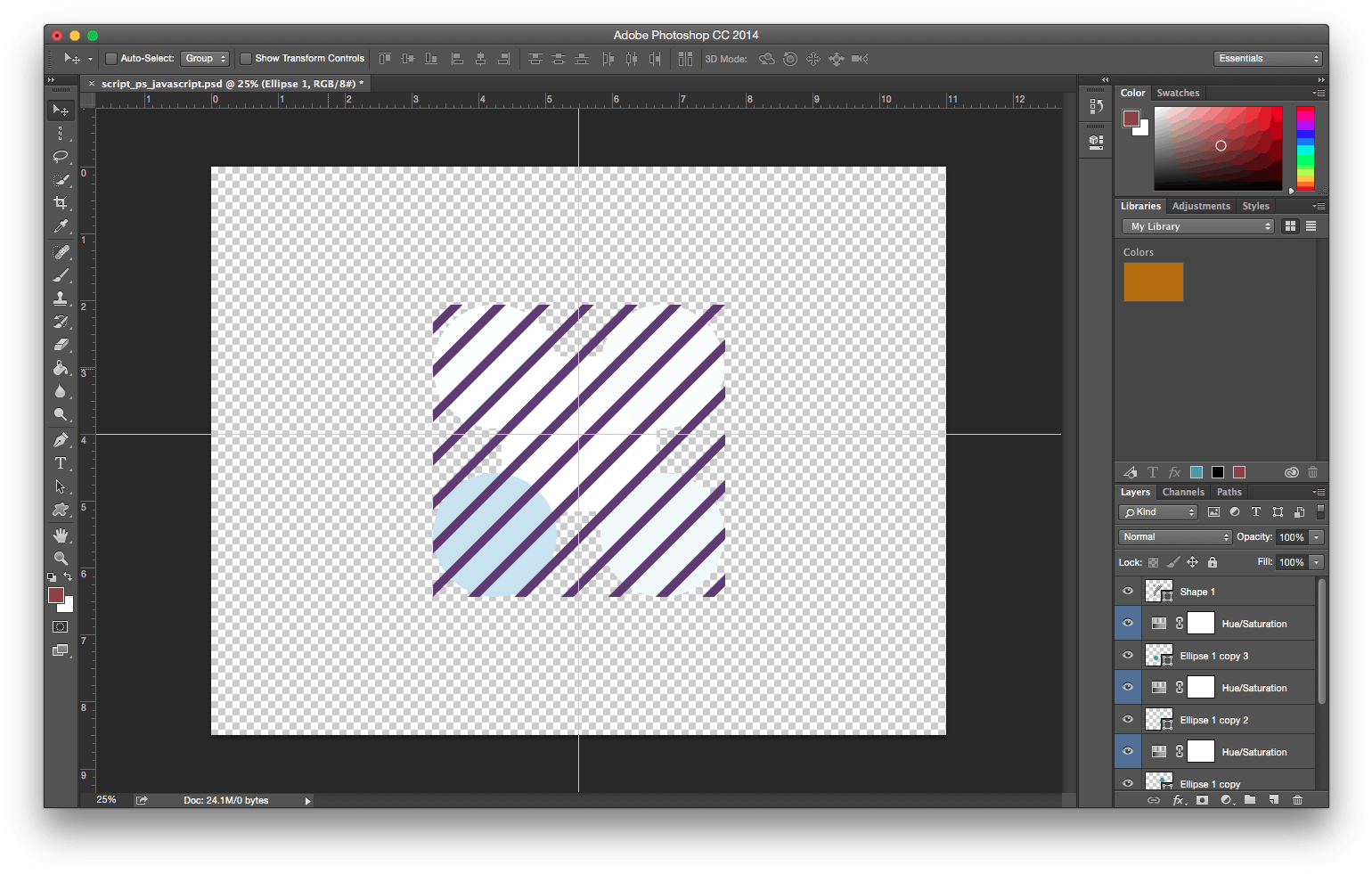Add a layer mask
1372x874 pixels.
tap(1202, 800)
